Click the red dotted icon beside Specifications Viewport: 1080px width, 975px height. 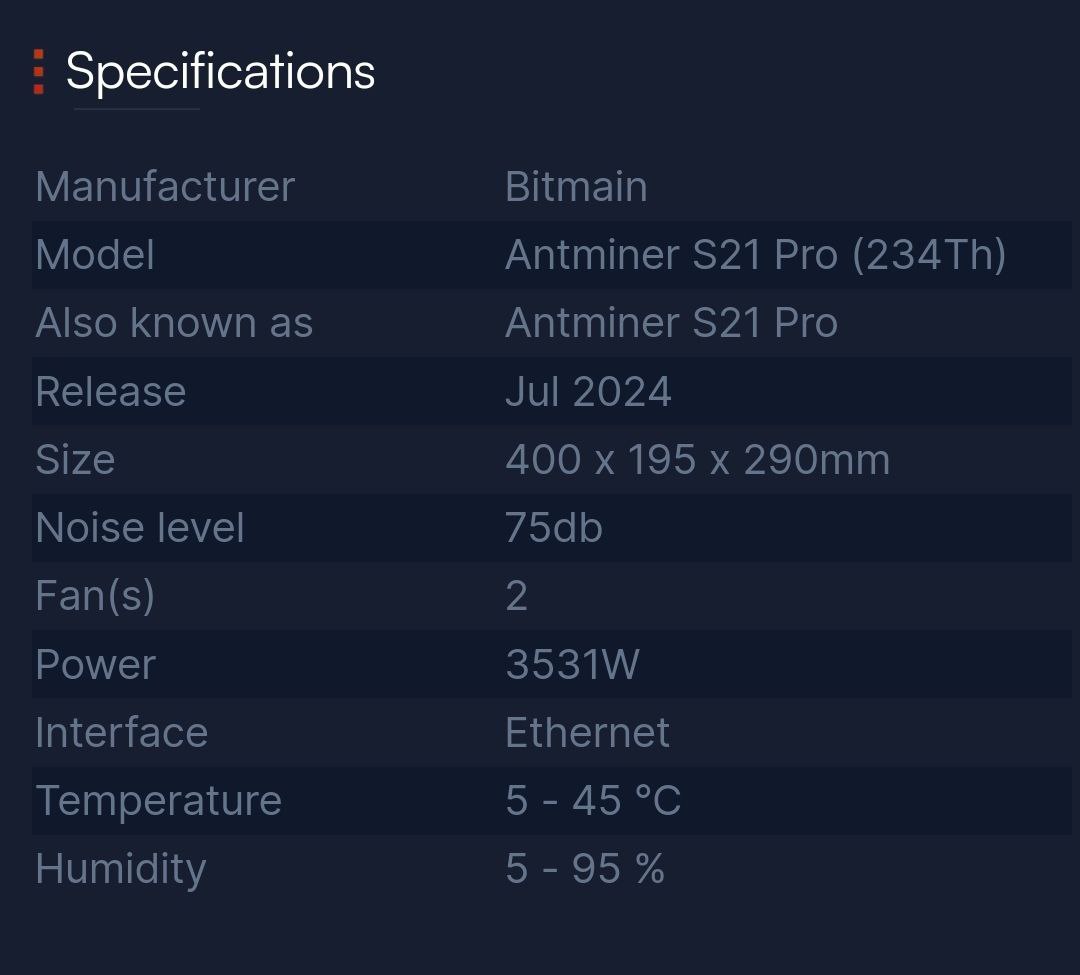click(x=38, y=72)
